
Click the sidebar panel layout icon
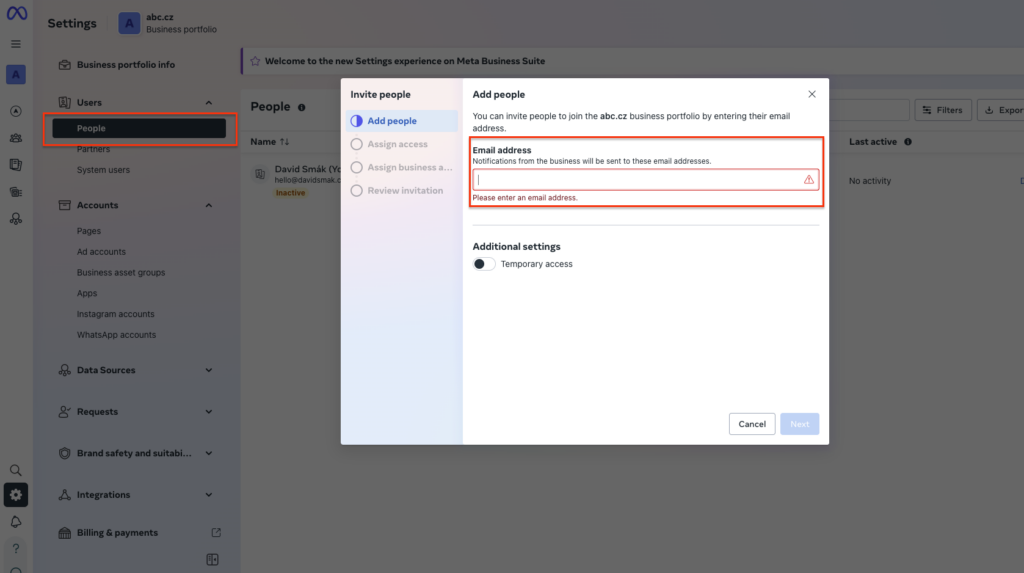212,559
